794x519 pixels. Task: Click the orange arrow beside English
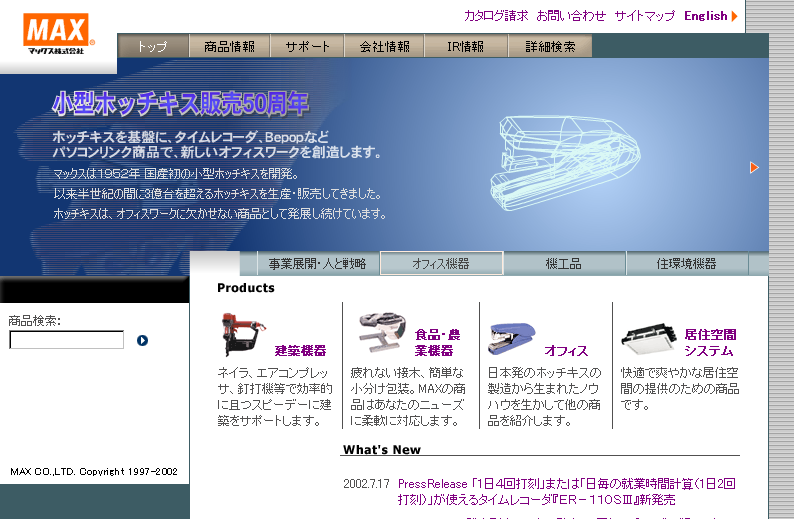(x=734, y=16)
